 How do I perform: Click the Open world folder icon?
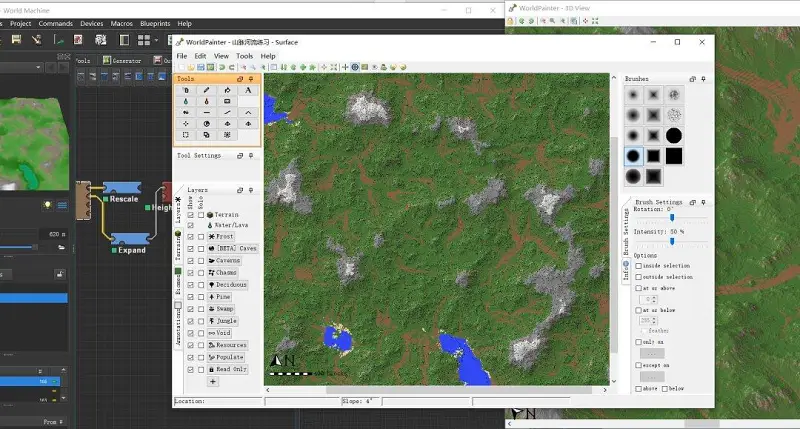tap(191, 67)
